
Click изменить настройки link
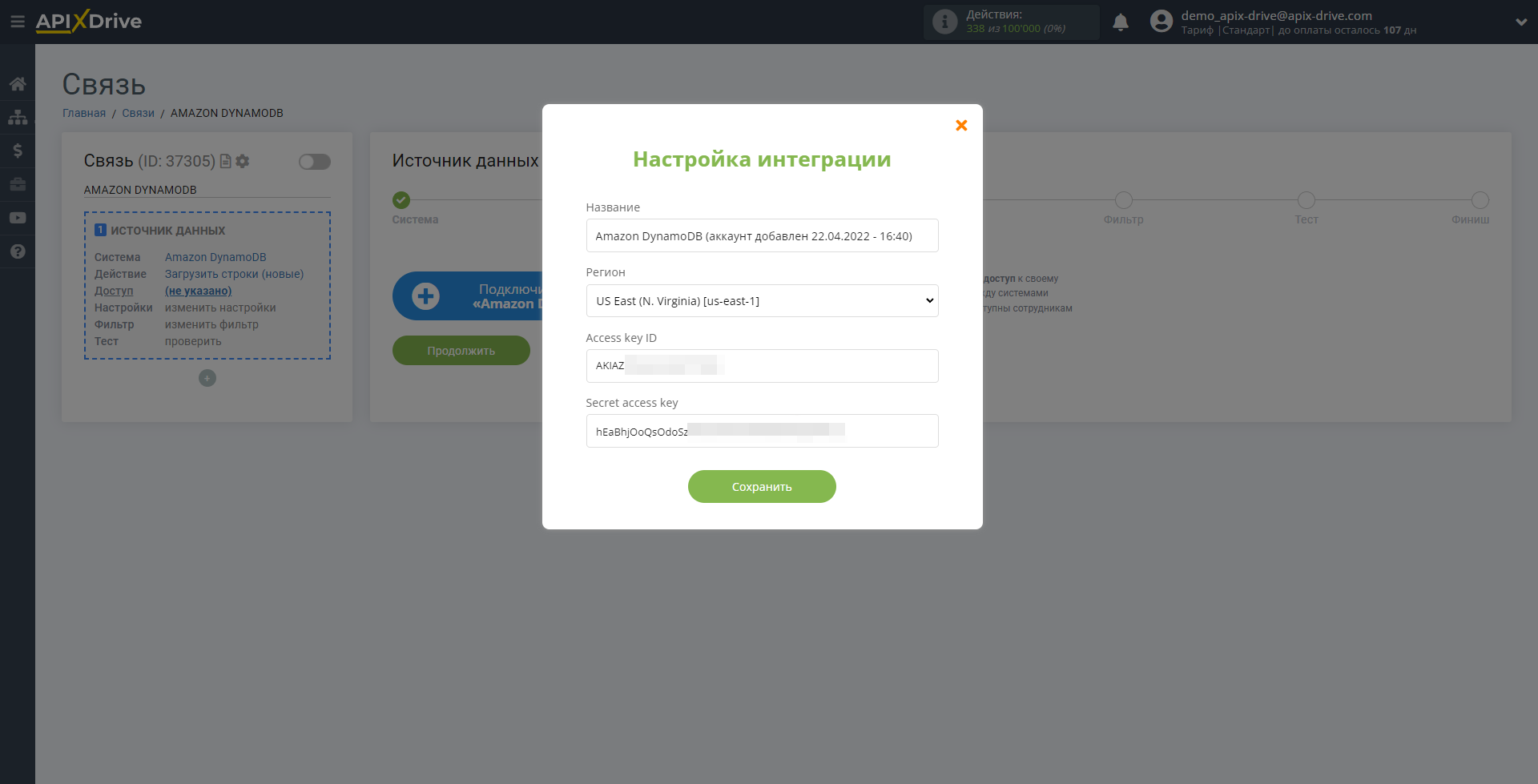point(220,308)
